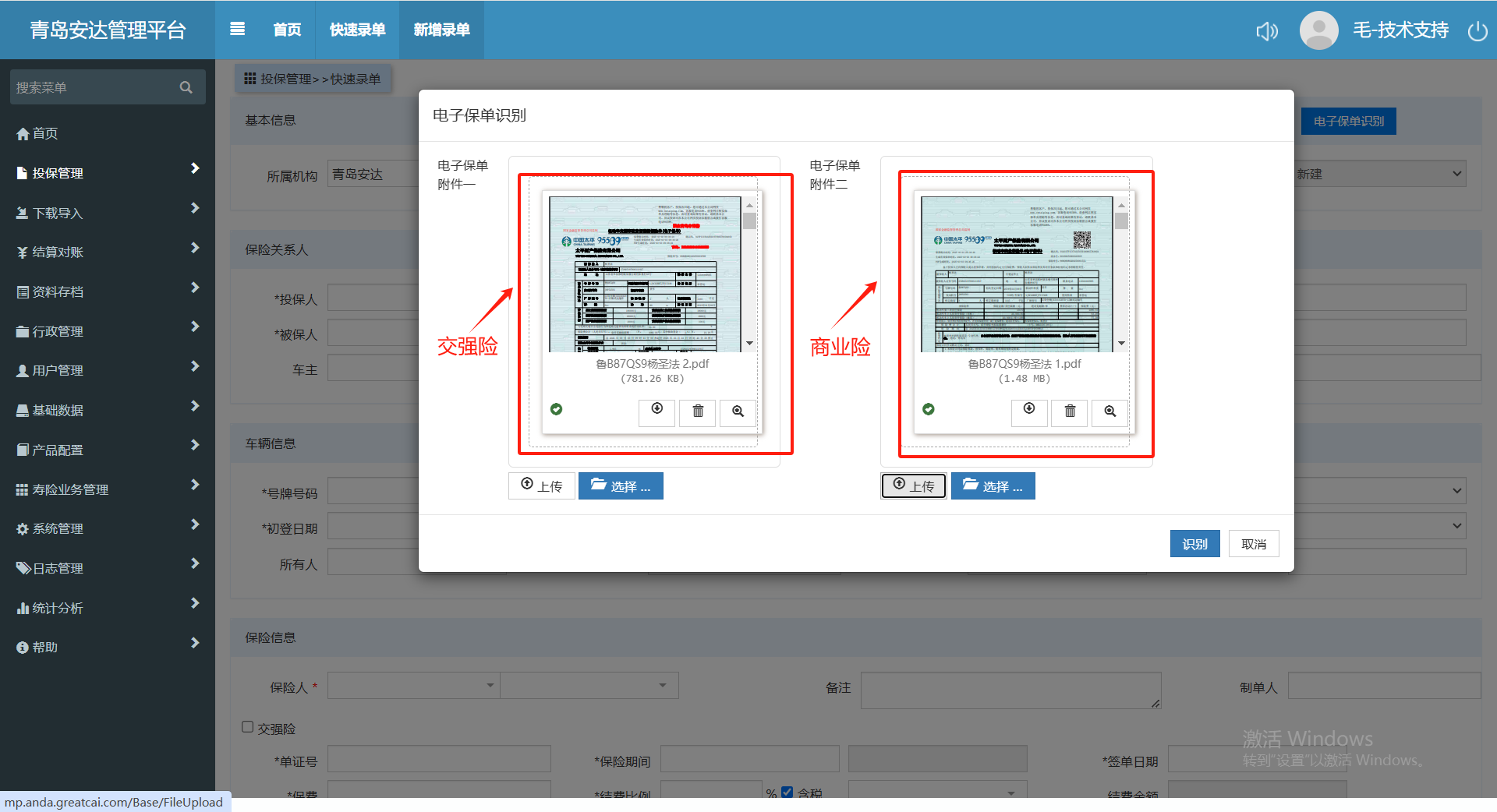The width and height of the screenshot is (1497, 812).
Task: Expand the 资料存档 menu chevron
Action: click(x=195, y=288)
